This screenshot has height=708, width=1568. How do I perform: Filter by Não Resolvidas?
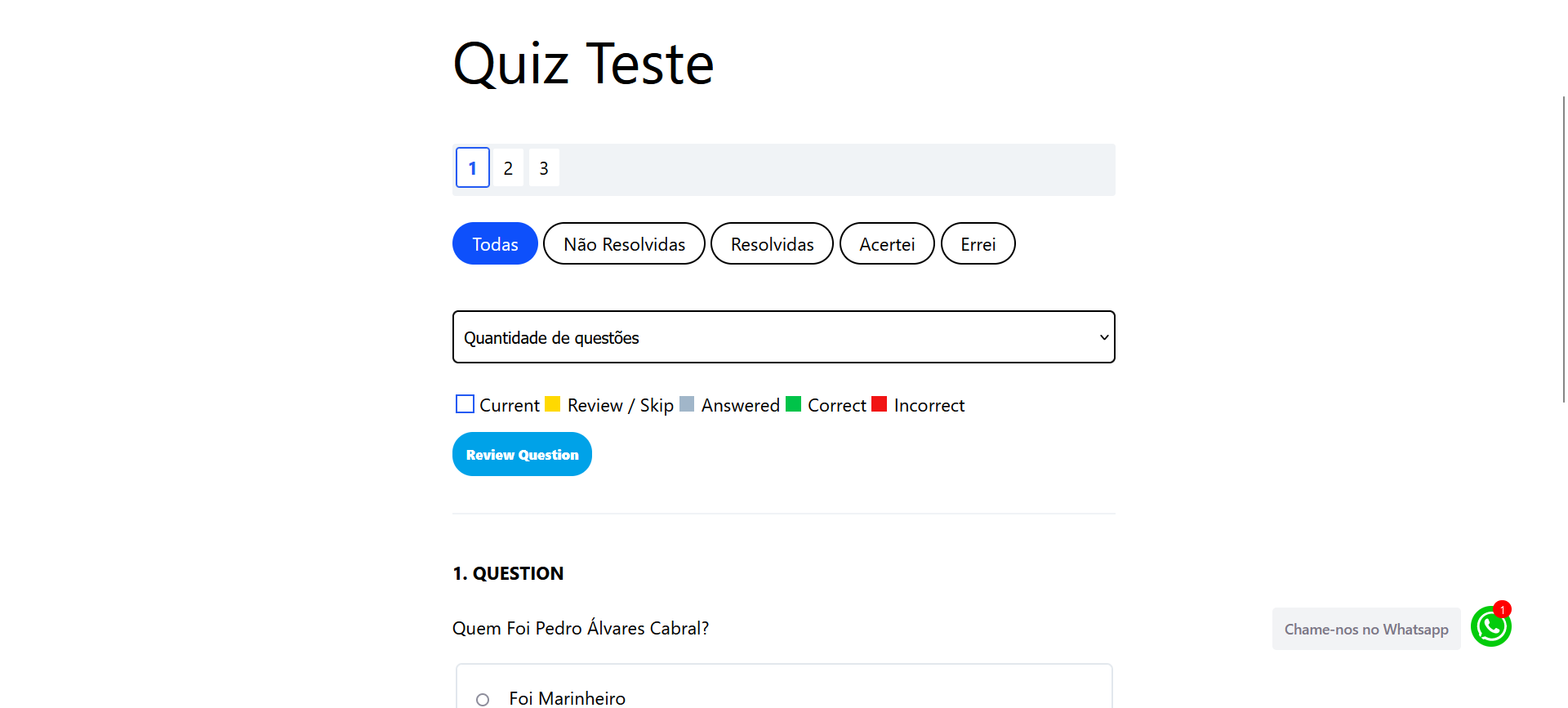pos(624,244)
